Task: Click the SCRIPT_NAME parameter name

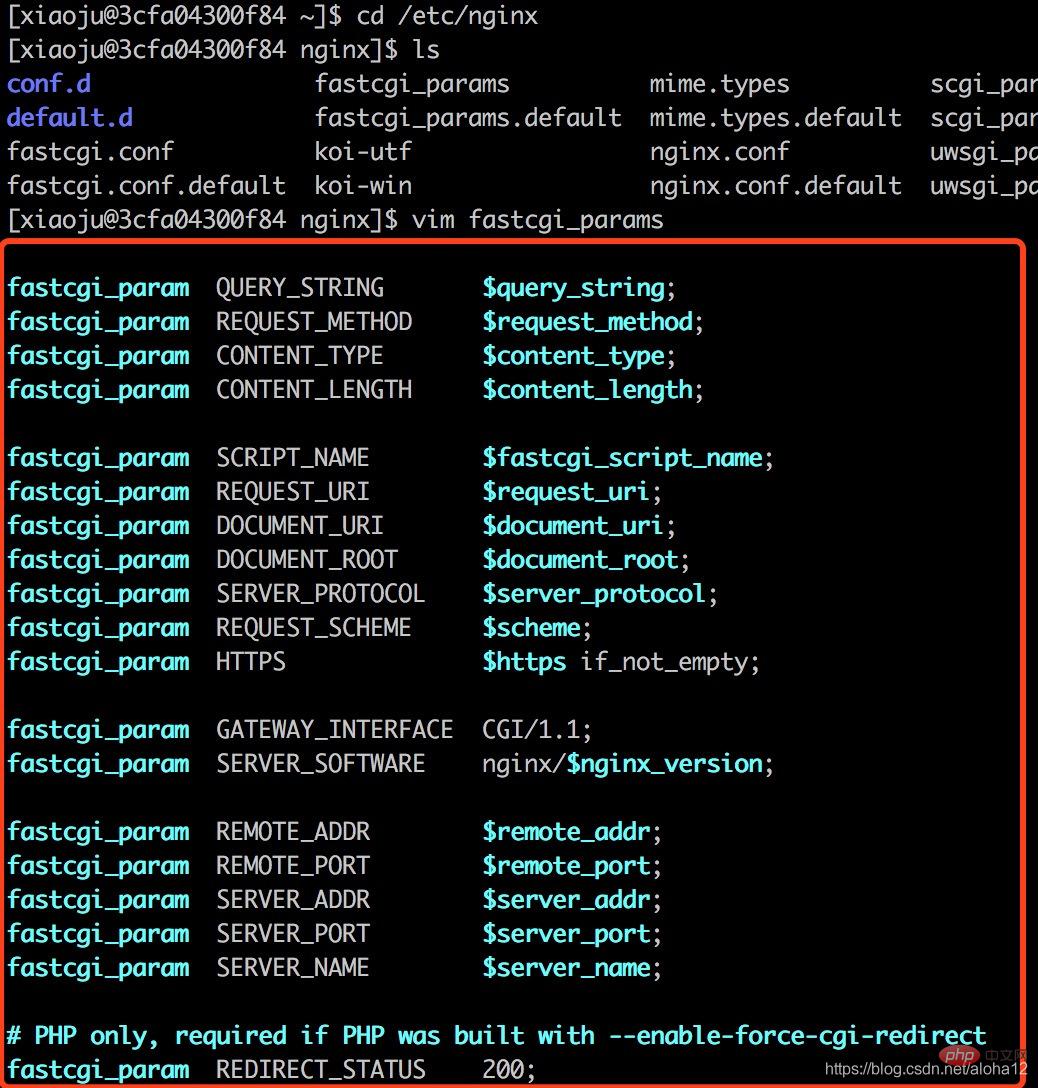Action: coord(293,458)
